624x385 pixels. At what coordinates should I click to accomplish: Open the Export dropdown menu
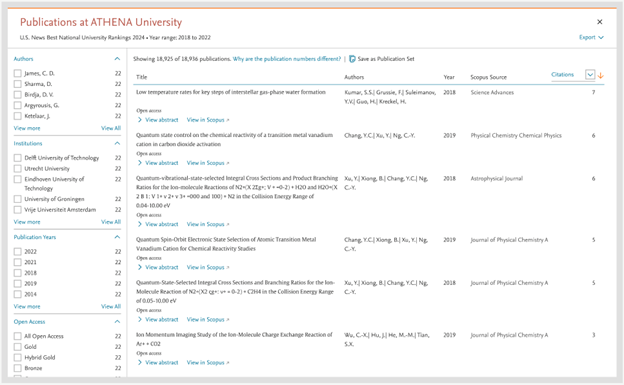(591, 37)
